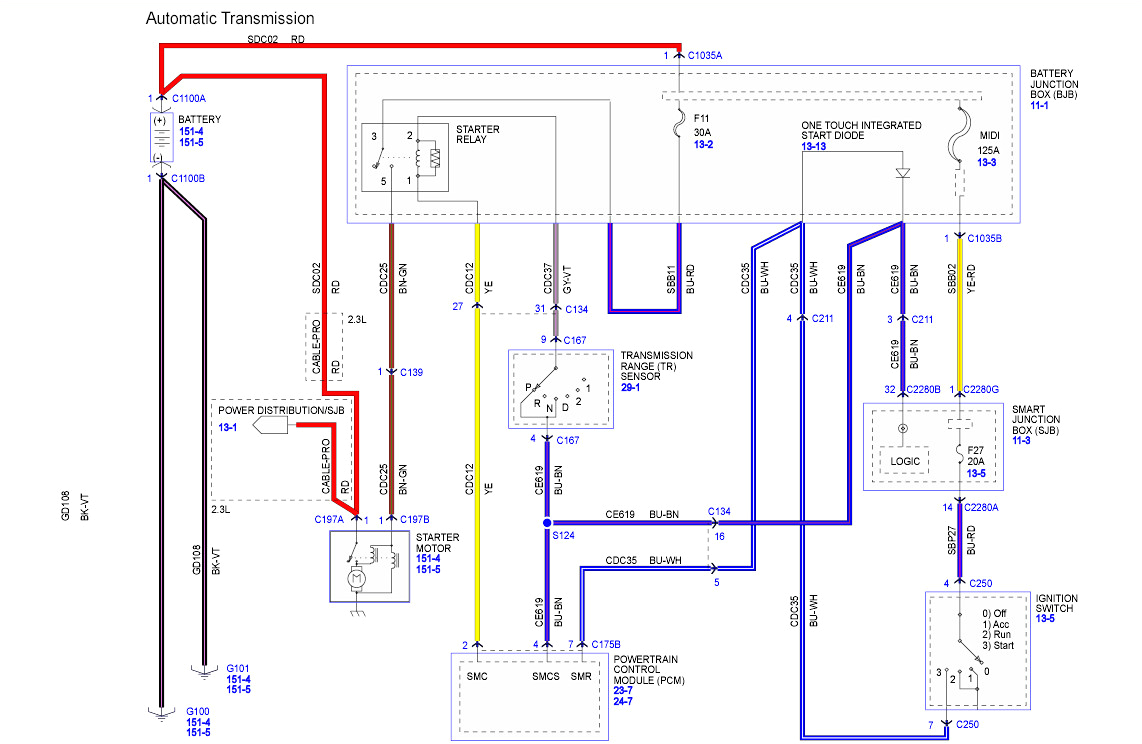Click the Power Distribution arrow symbol

(270, 427)
